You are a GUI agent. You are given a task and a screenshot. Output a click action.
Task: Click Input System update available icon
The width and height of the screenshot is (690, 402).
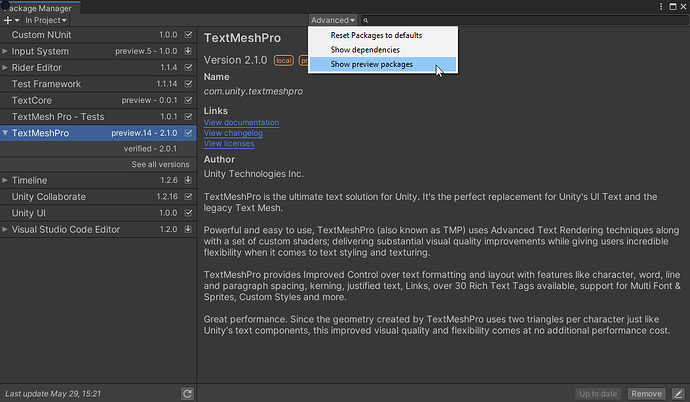(x=188, y=51)
